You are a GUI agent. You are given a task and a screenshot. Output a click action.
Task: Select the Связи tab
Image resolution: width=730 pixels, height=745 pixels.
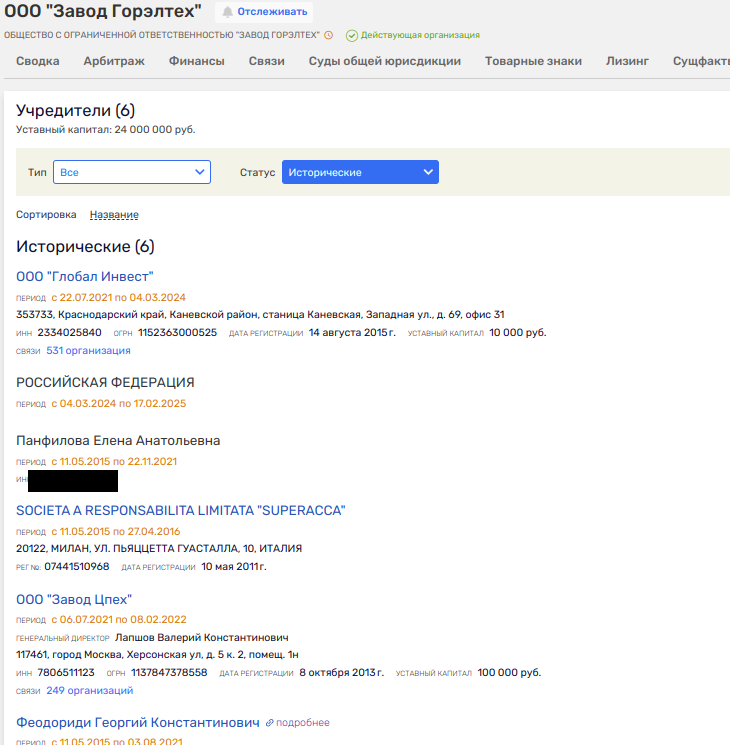[267, 61]
